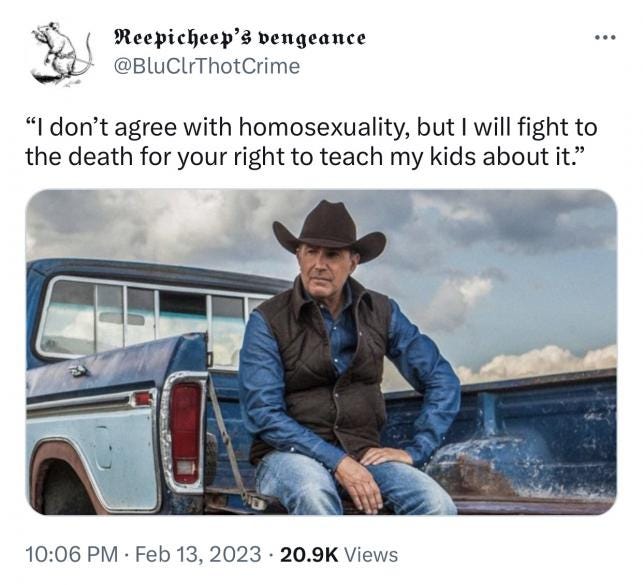The height and width of the screenshot is (585, 643).
Task: Click the truck's fuel door panel
Action: pos(103,447)
